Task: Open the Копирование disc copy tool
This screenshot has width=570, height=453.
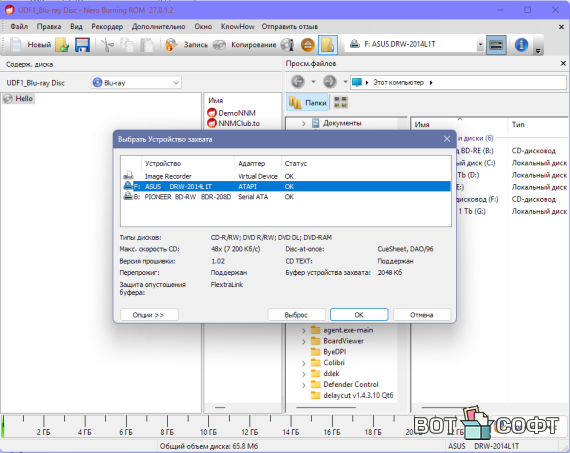Action: coord(244,45)
